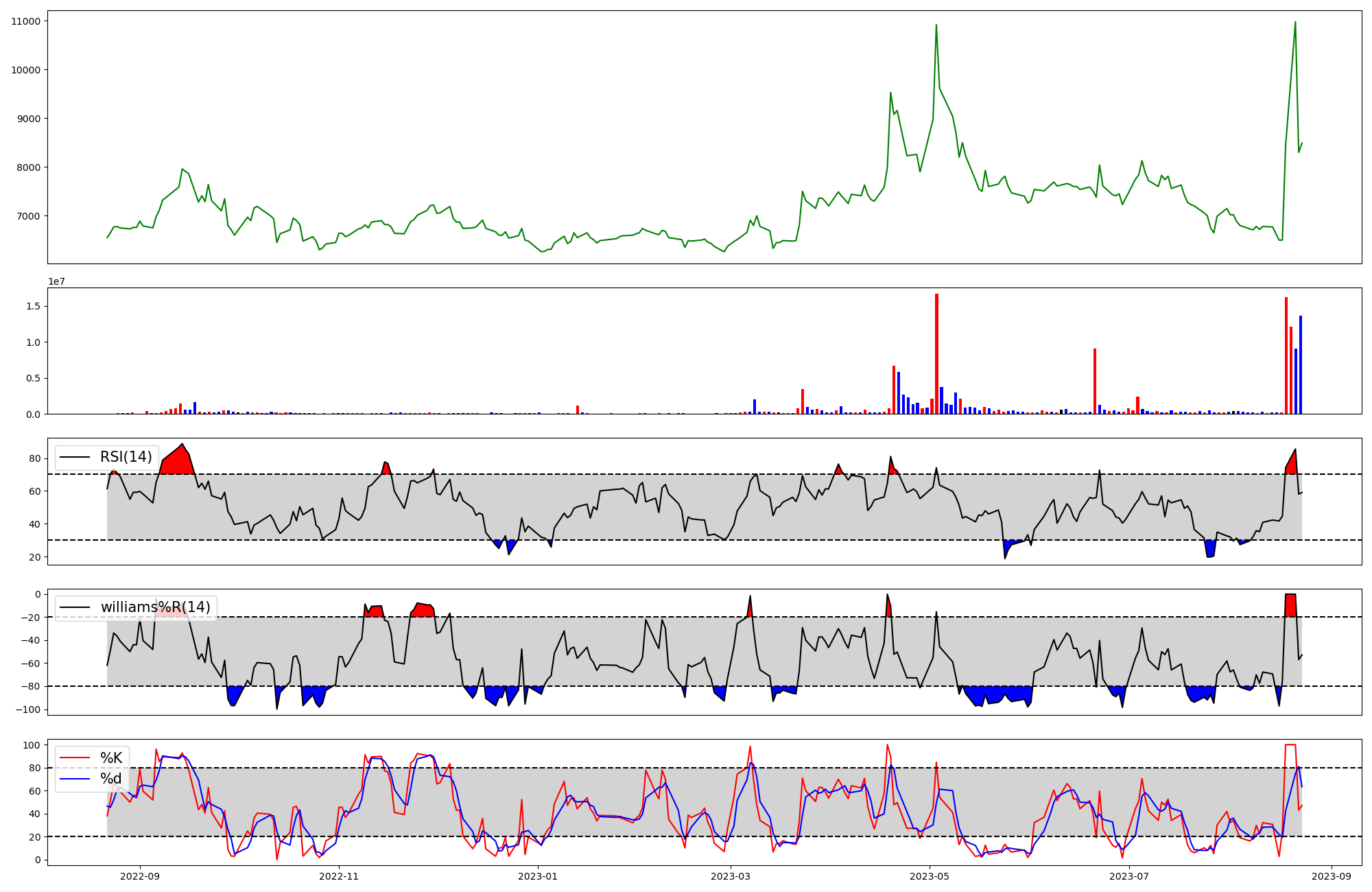
Task: Select the %d legend entry text
Action: click(x=111, y=778)
